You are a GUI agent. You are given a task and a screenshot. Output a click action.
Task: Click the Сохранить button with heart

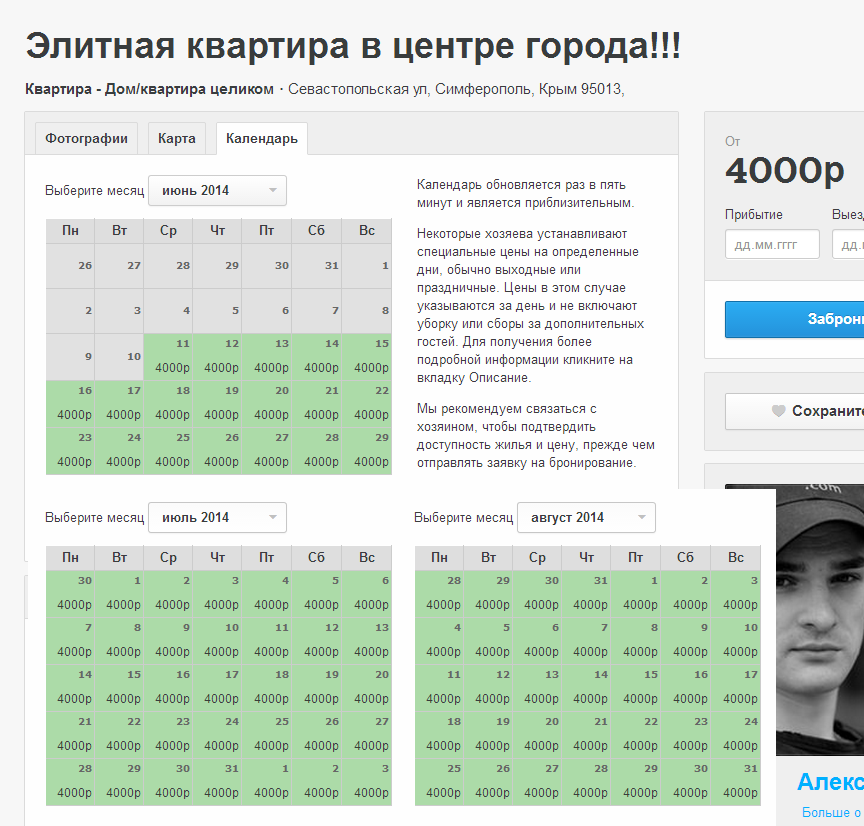(x=795, y=411)
